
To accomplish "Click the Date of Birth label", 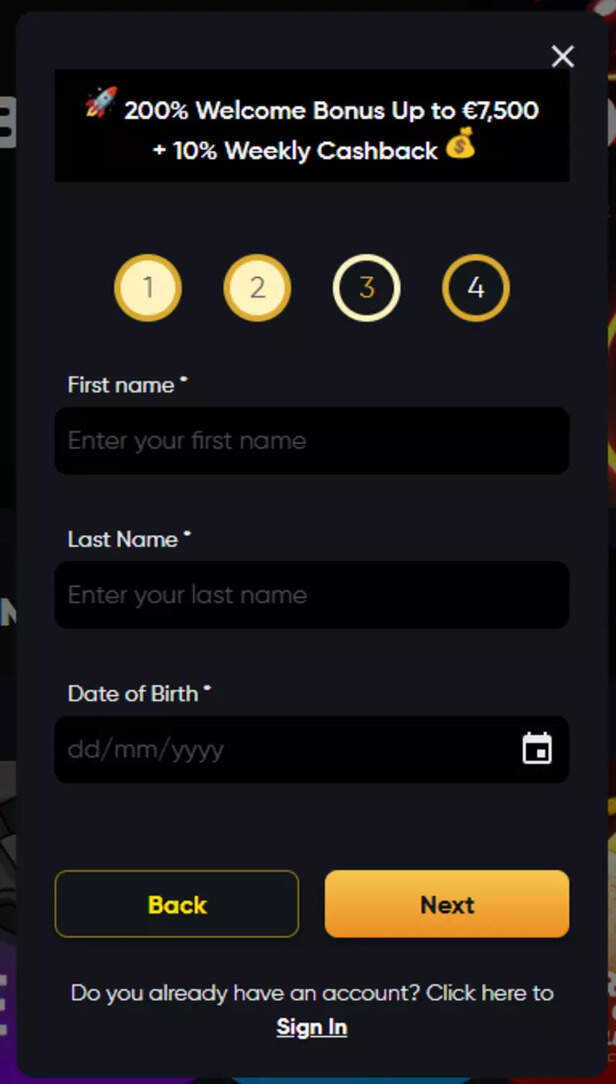I will 133,693.
